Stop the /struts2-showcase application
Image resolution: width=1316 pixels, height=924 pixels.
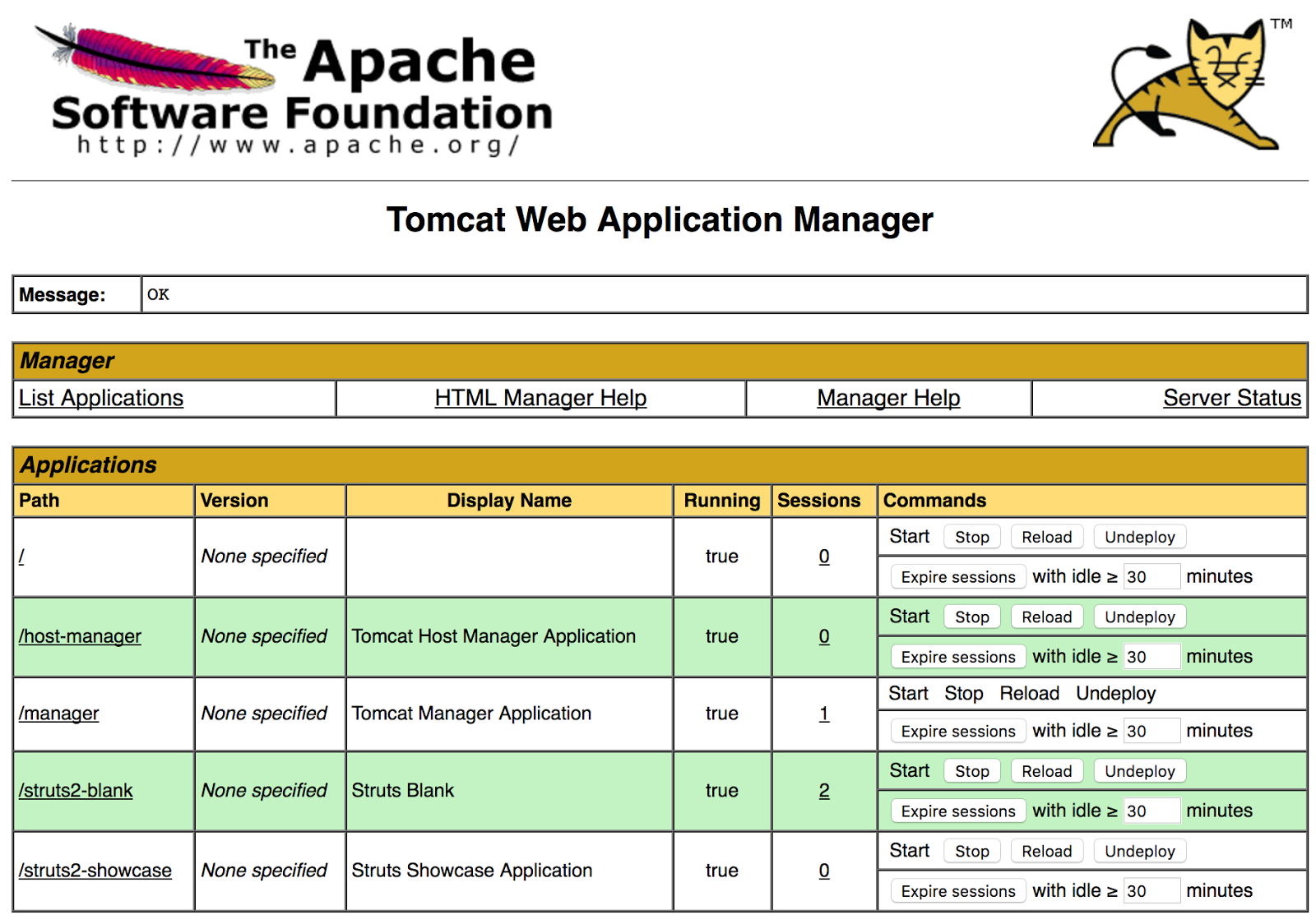click(x=972, y=851)
